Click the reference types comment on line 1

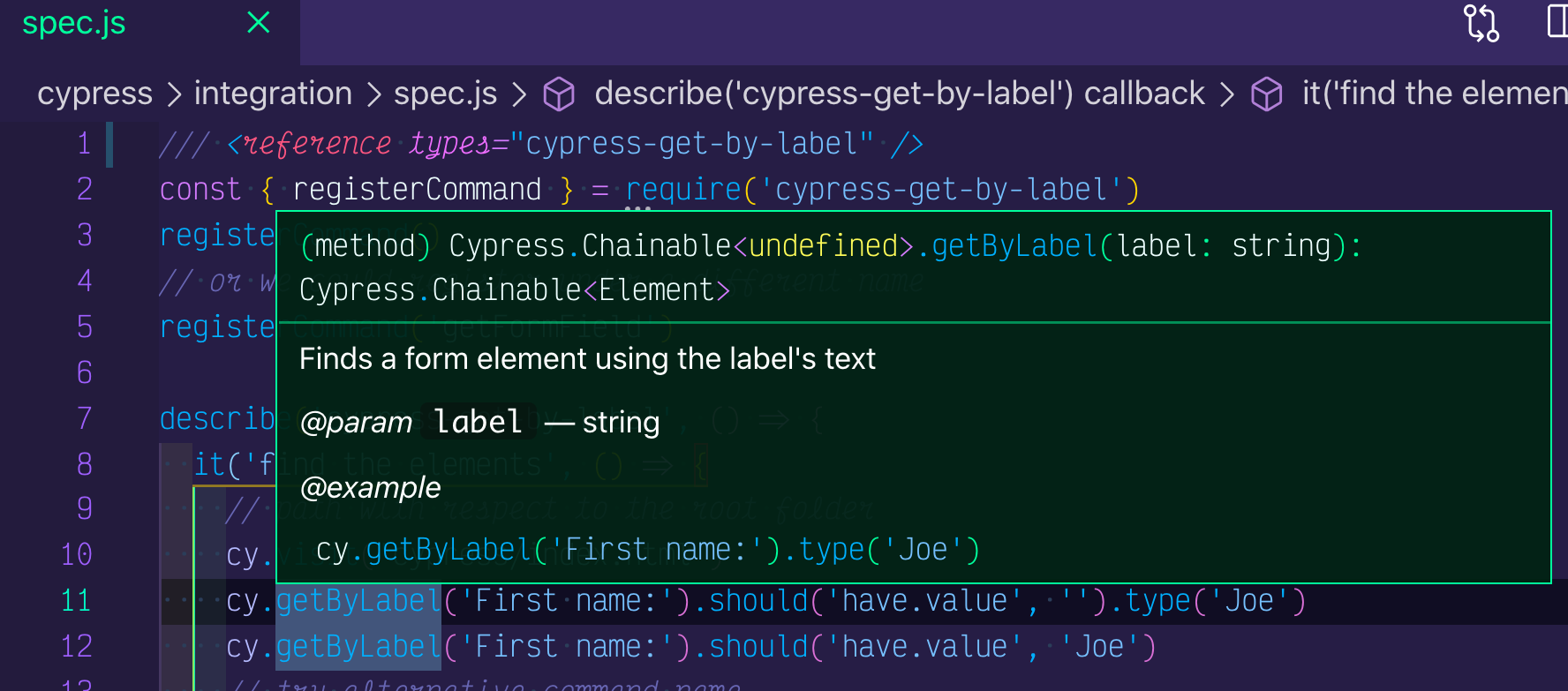tap(541, 144)
